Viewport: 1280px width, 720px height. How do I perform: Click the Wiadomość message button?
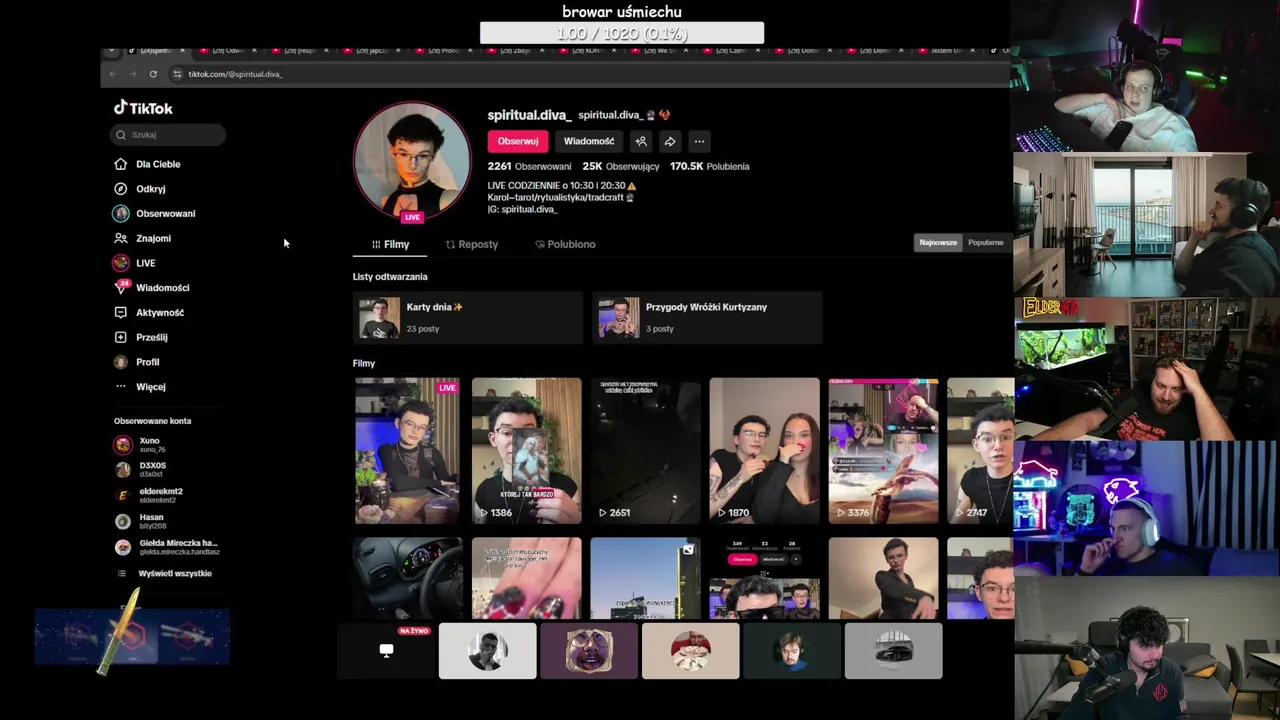click(x=589, y=141)
